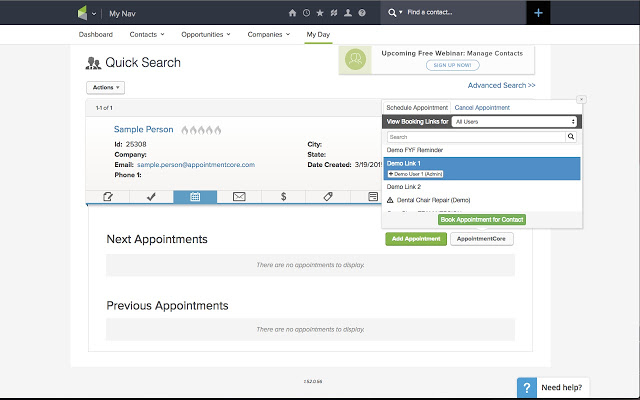The width and height of the screenshot is (640, 400).
Task: Open the logo dropdown arrow
Action: point(94,13)
